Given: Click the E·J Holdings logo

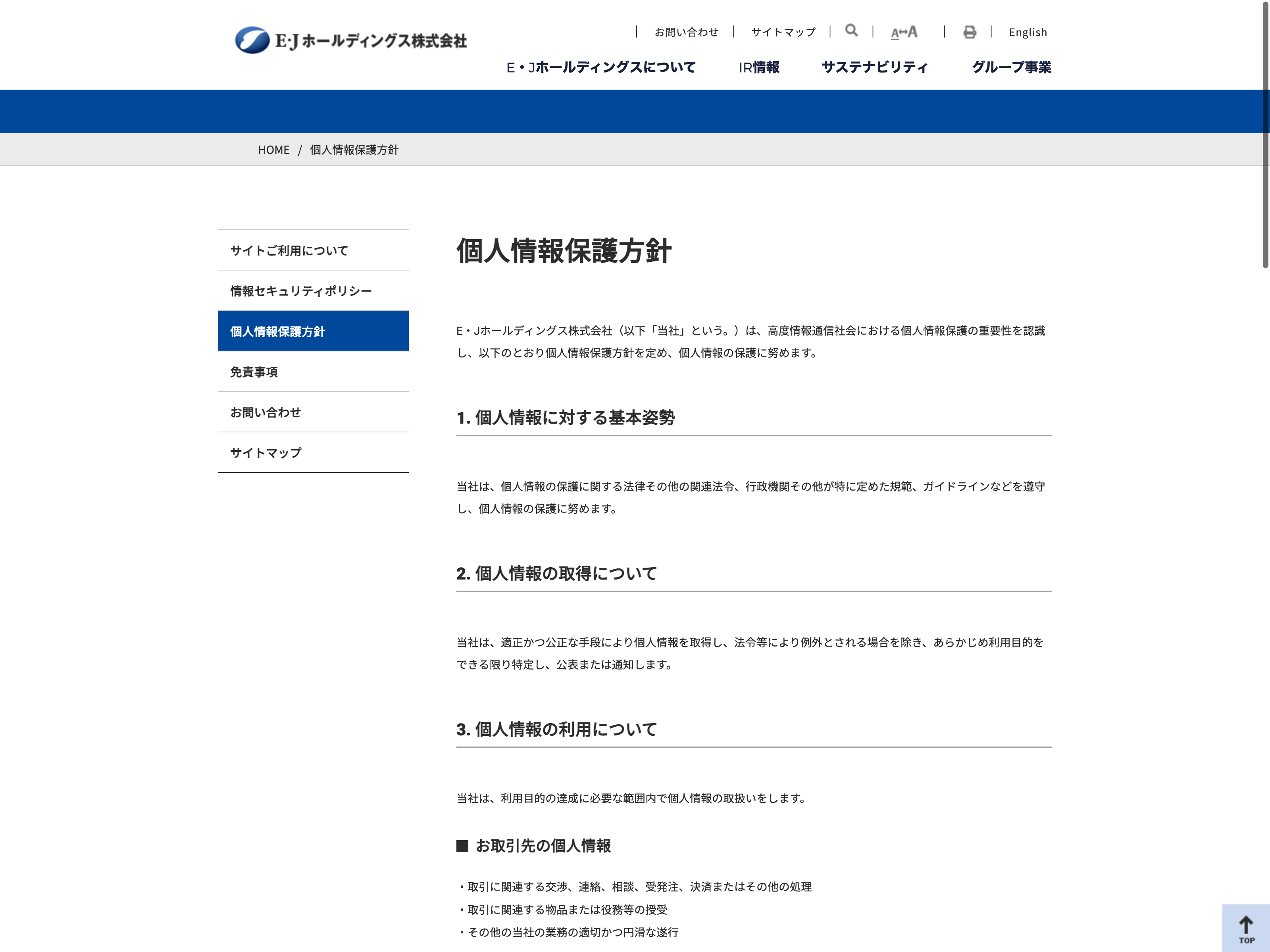Looking at the screenshot, I should click(351, 40).
